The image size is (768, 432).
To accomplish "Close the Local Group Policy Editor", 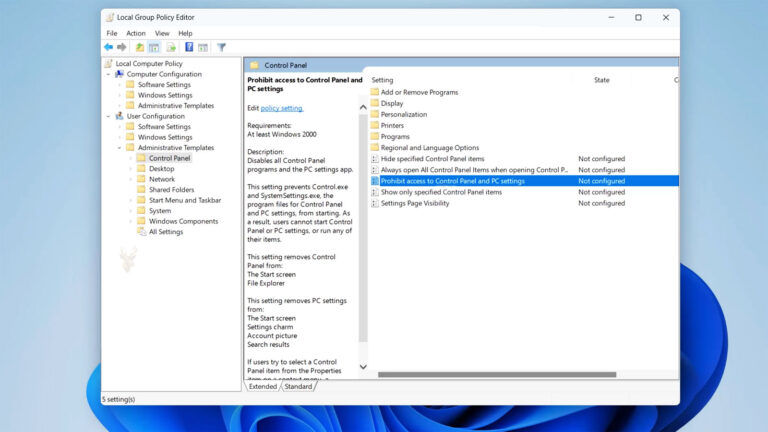I will coord(666,18).
